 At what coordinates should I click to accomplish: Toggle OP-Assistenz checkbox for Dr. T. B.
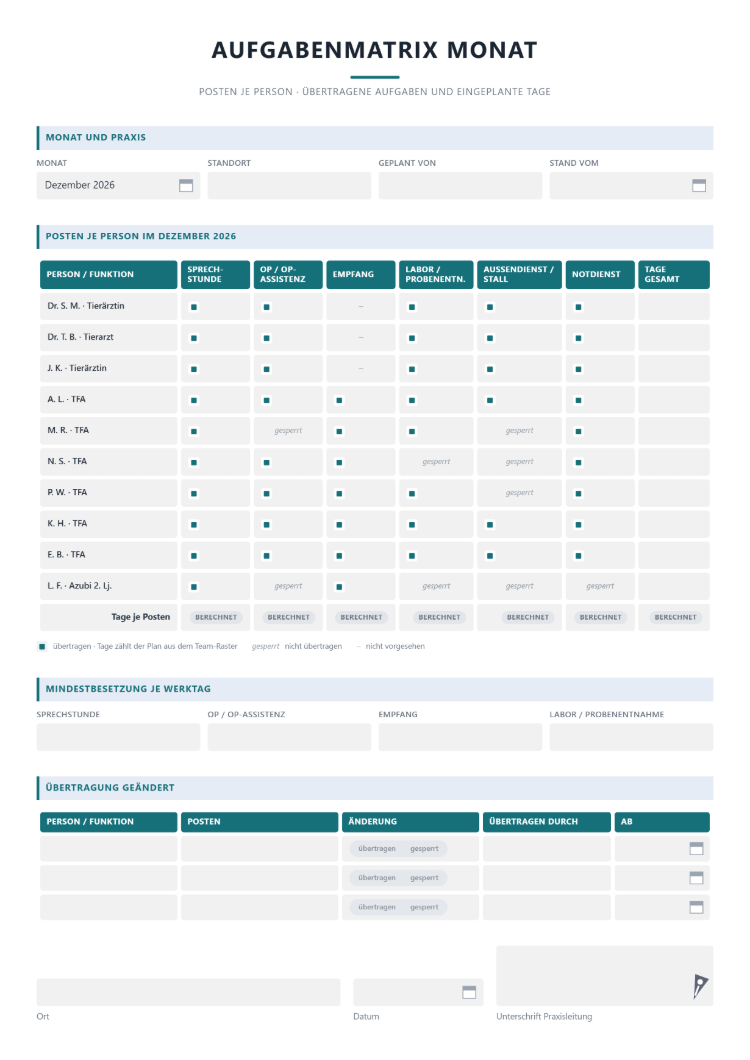pyautogui.click(x=266, y=338)
